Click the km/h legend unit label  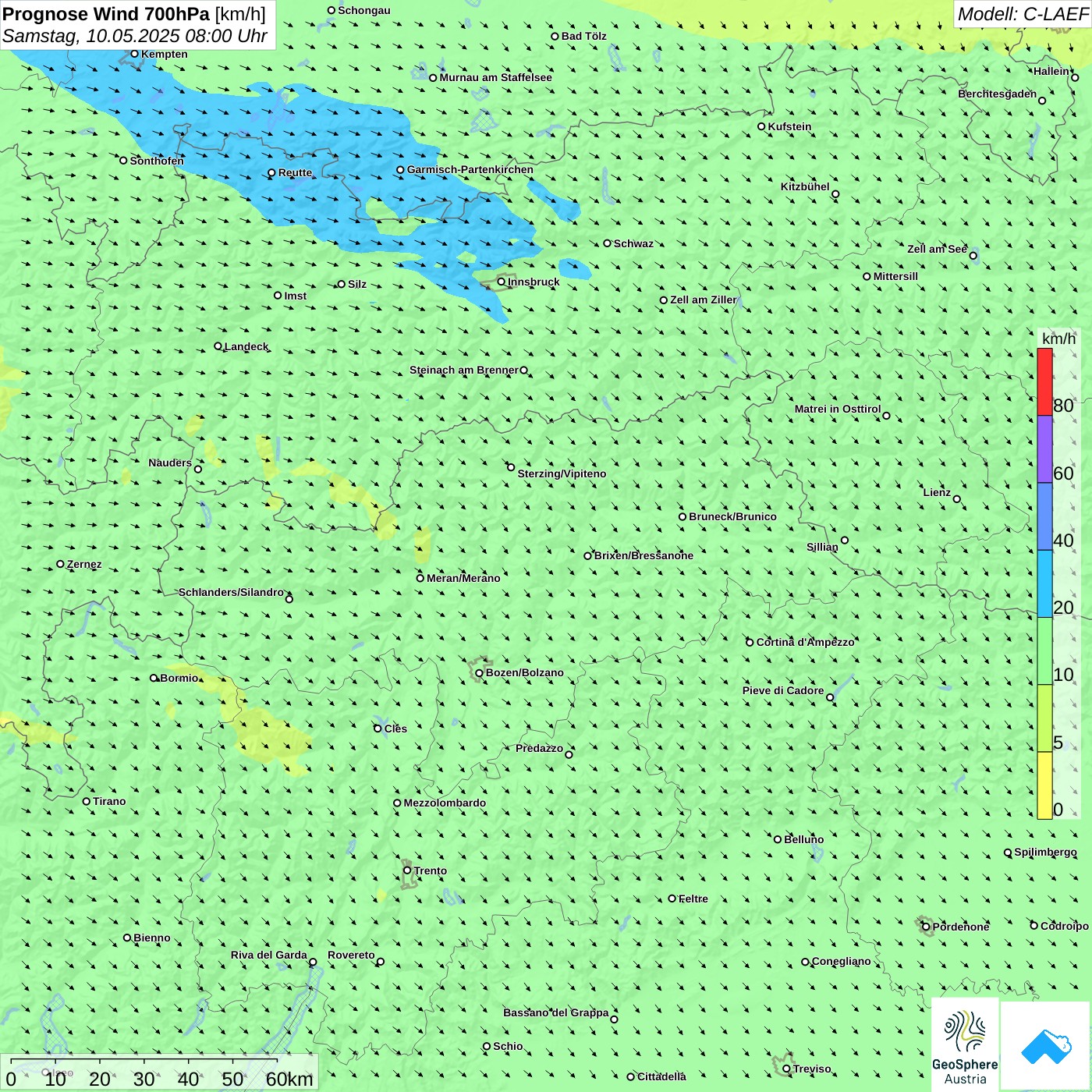click(1058, 339)
